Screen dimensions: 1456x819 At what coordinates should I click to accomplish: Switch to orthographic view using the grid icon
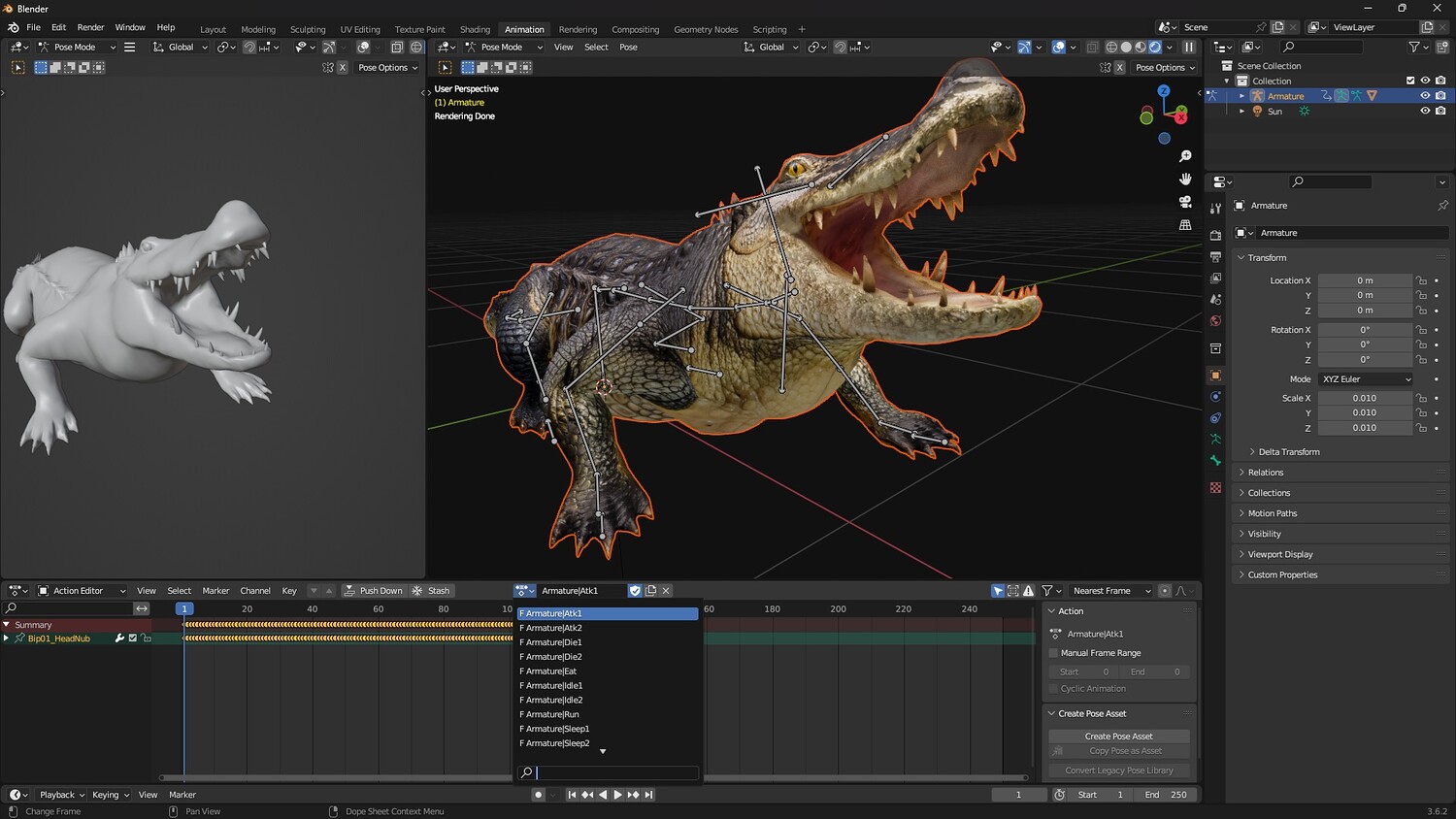coord(1185,225)
